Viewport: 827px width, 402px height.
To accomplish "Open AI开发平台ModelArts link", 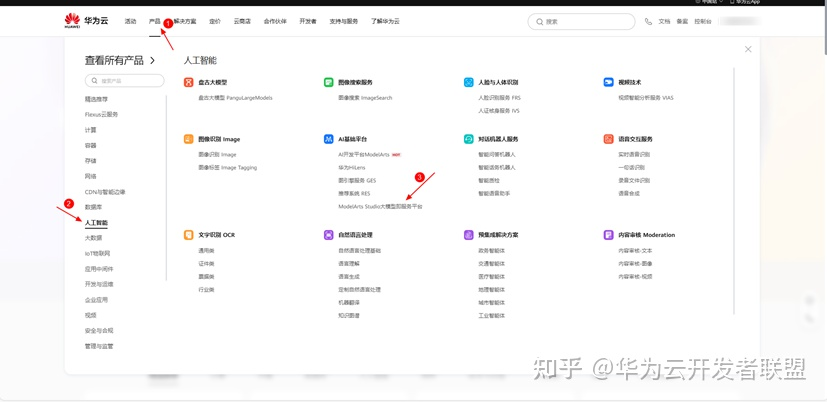I will [364, 155].
